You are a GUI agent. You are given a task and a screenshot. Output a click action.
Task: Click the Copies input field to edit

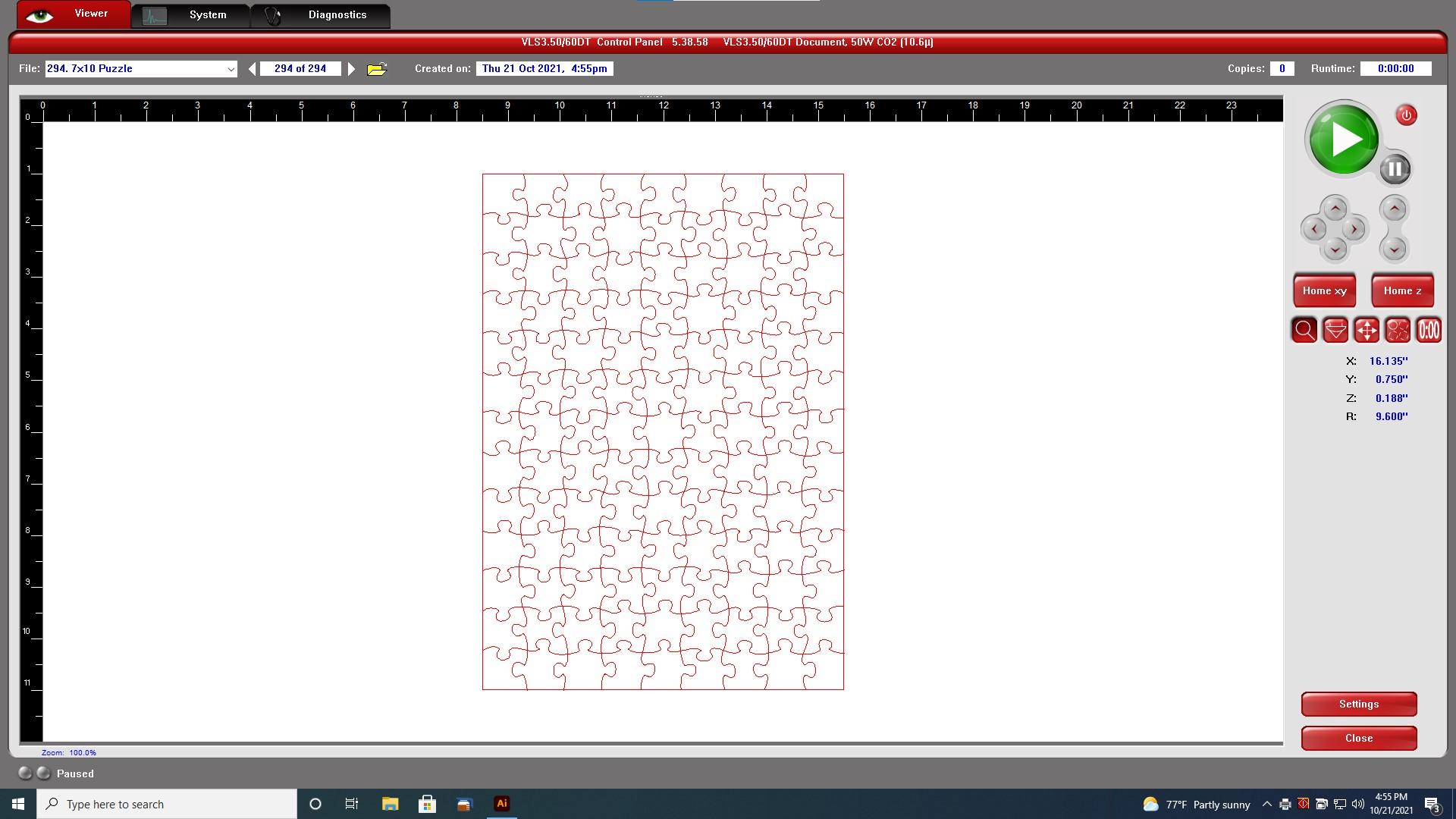click(x=1282, y=68)
